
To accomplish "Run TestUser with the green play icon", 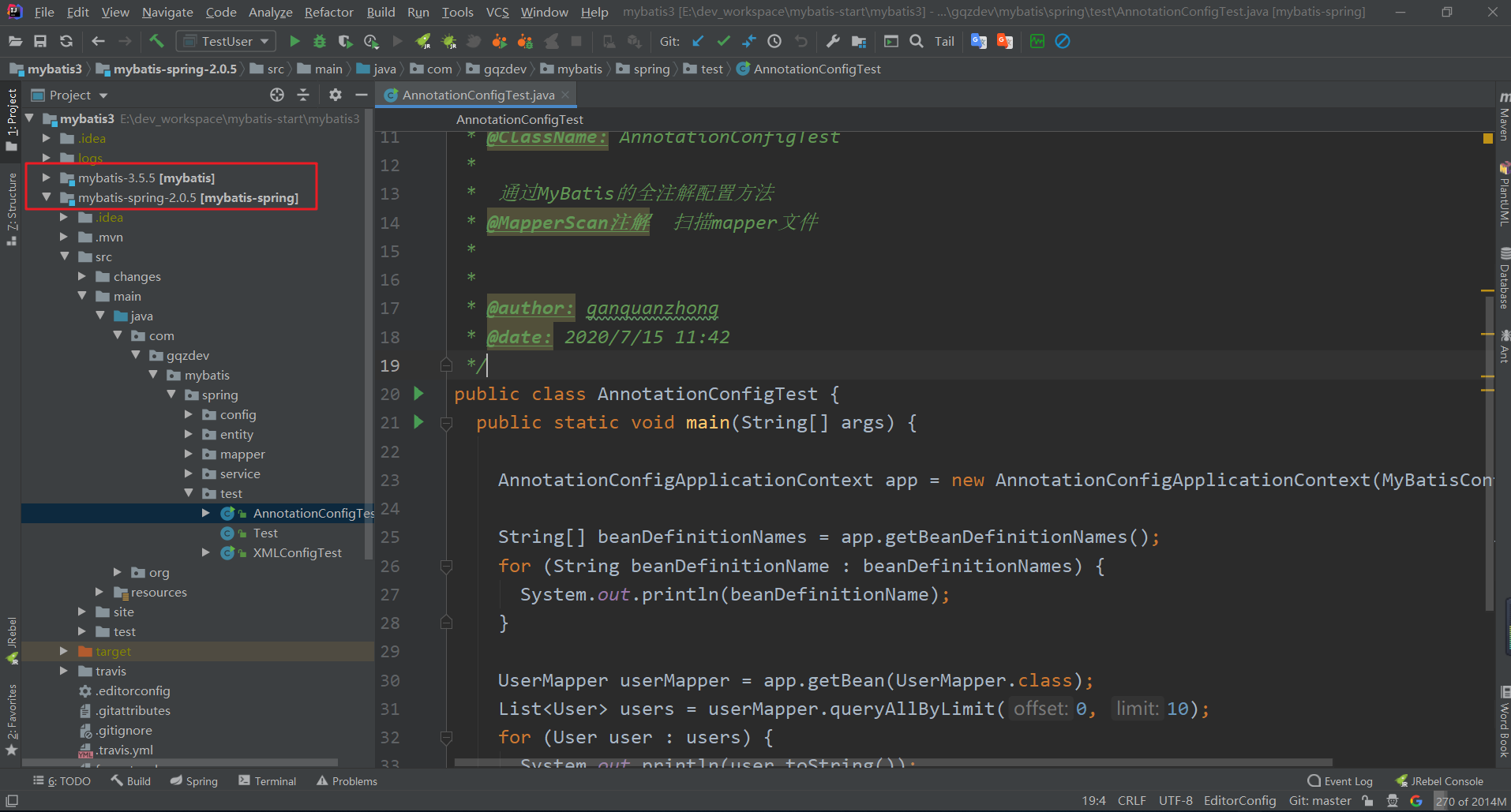I will click(294, 41).
